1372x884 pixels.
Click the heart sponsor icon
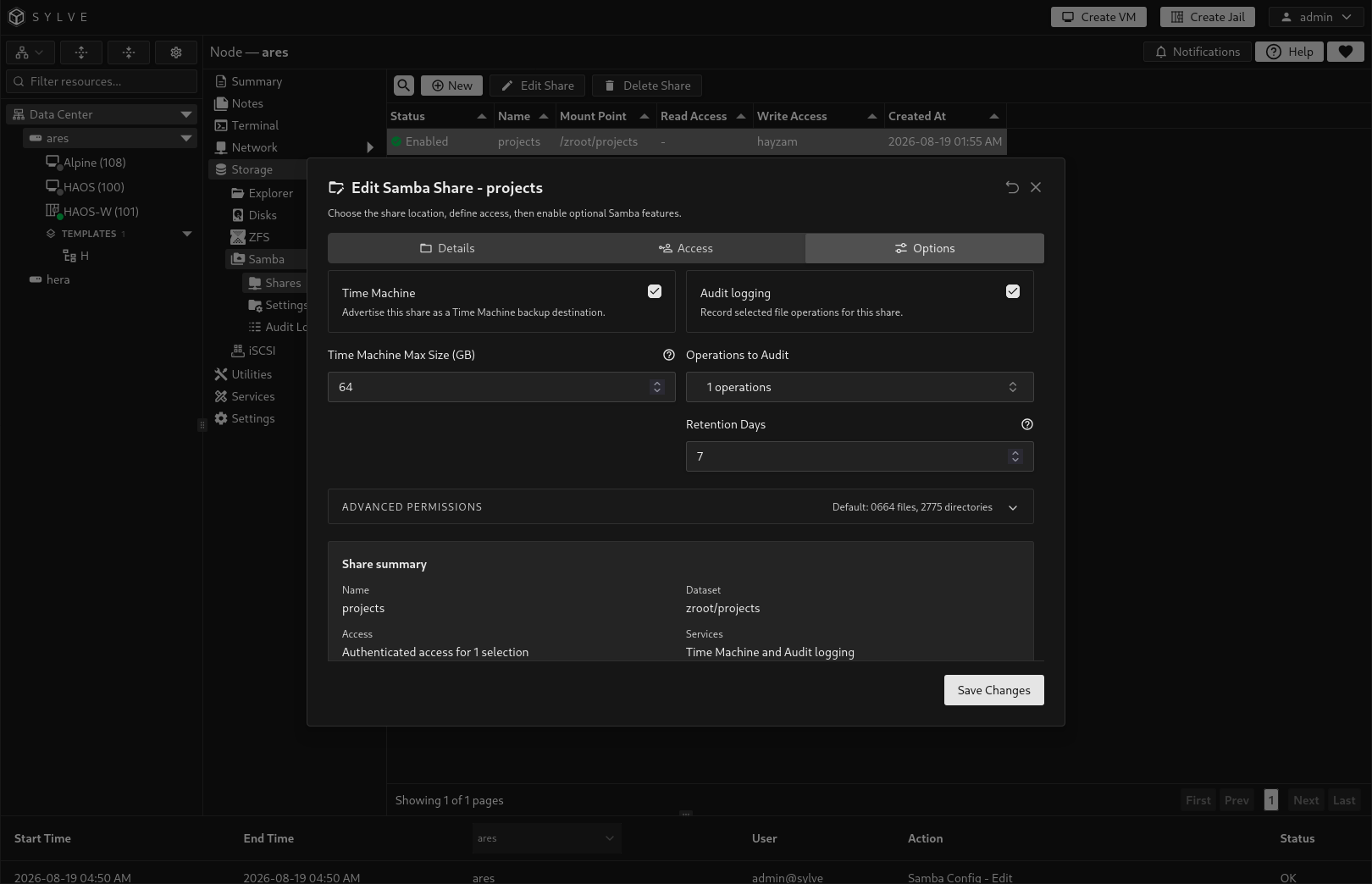pyautogui.click(x=1346, y=52)
